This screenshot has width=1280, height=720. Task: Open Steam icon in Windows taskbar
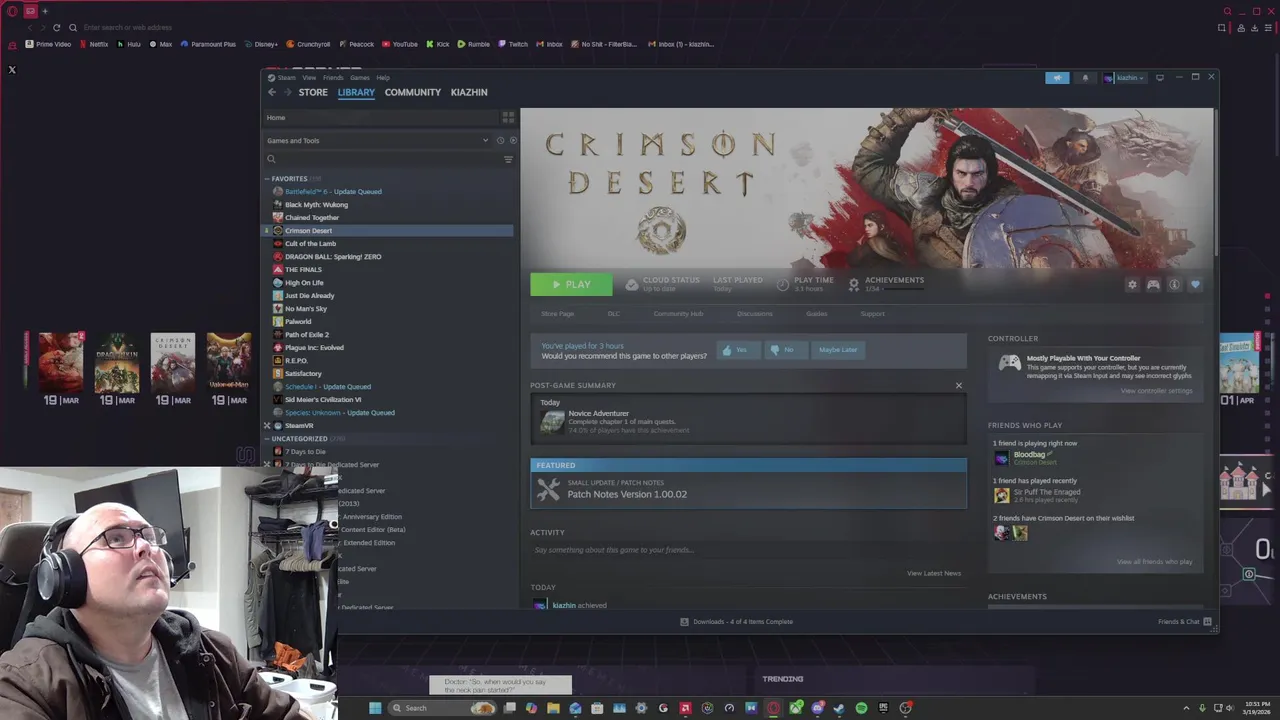(x=839, y=708)
